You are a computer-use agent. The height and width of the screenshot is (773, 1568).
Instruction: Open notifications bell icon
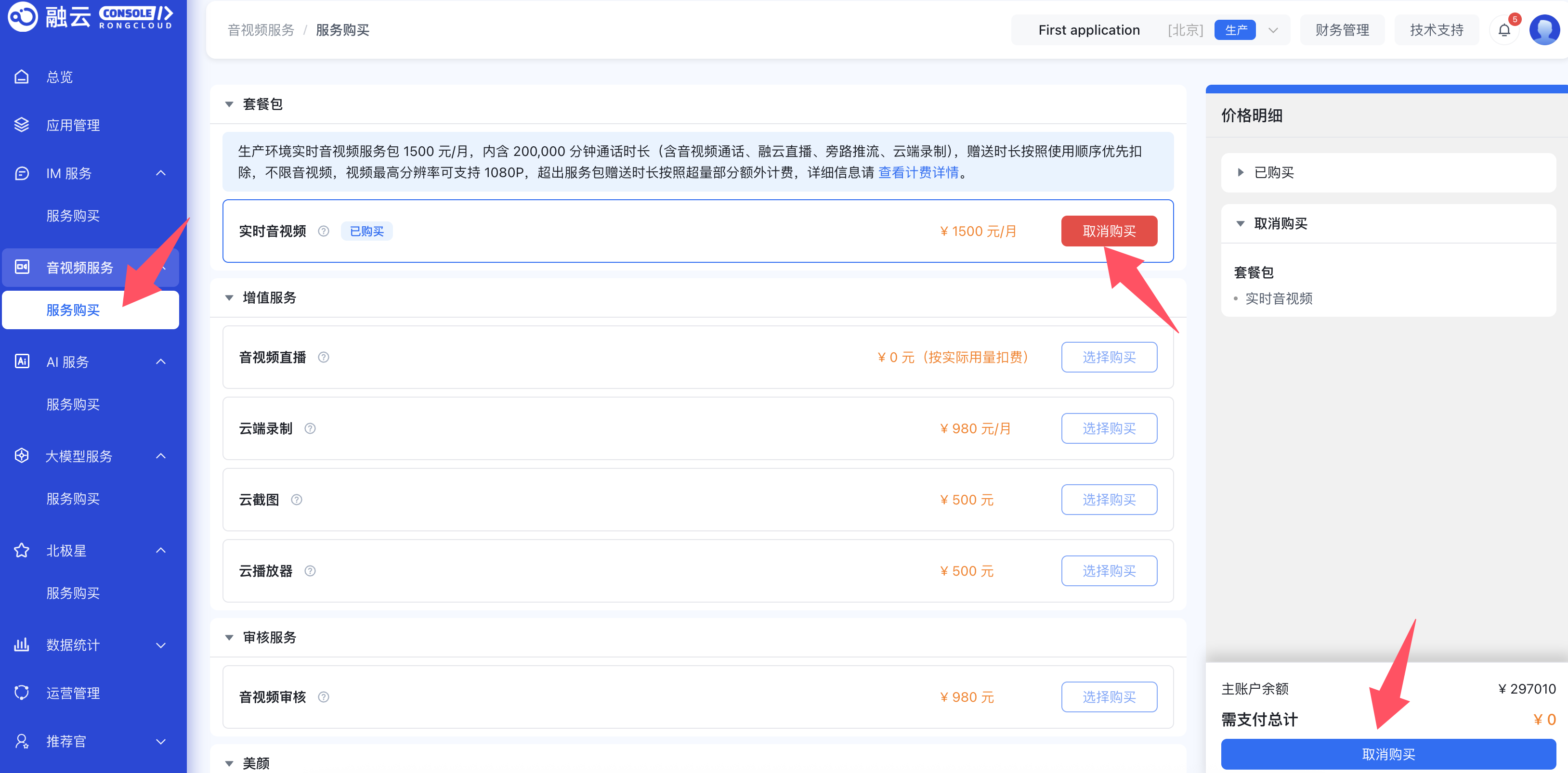click(x=1504, y=30)
